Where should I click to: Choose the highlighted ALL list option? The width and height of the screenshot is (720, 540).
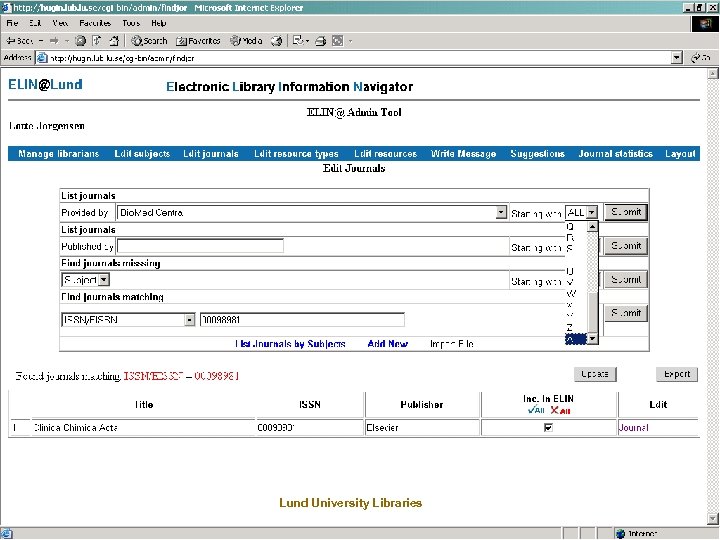576,339
